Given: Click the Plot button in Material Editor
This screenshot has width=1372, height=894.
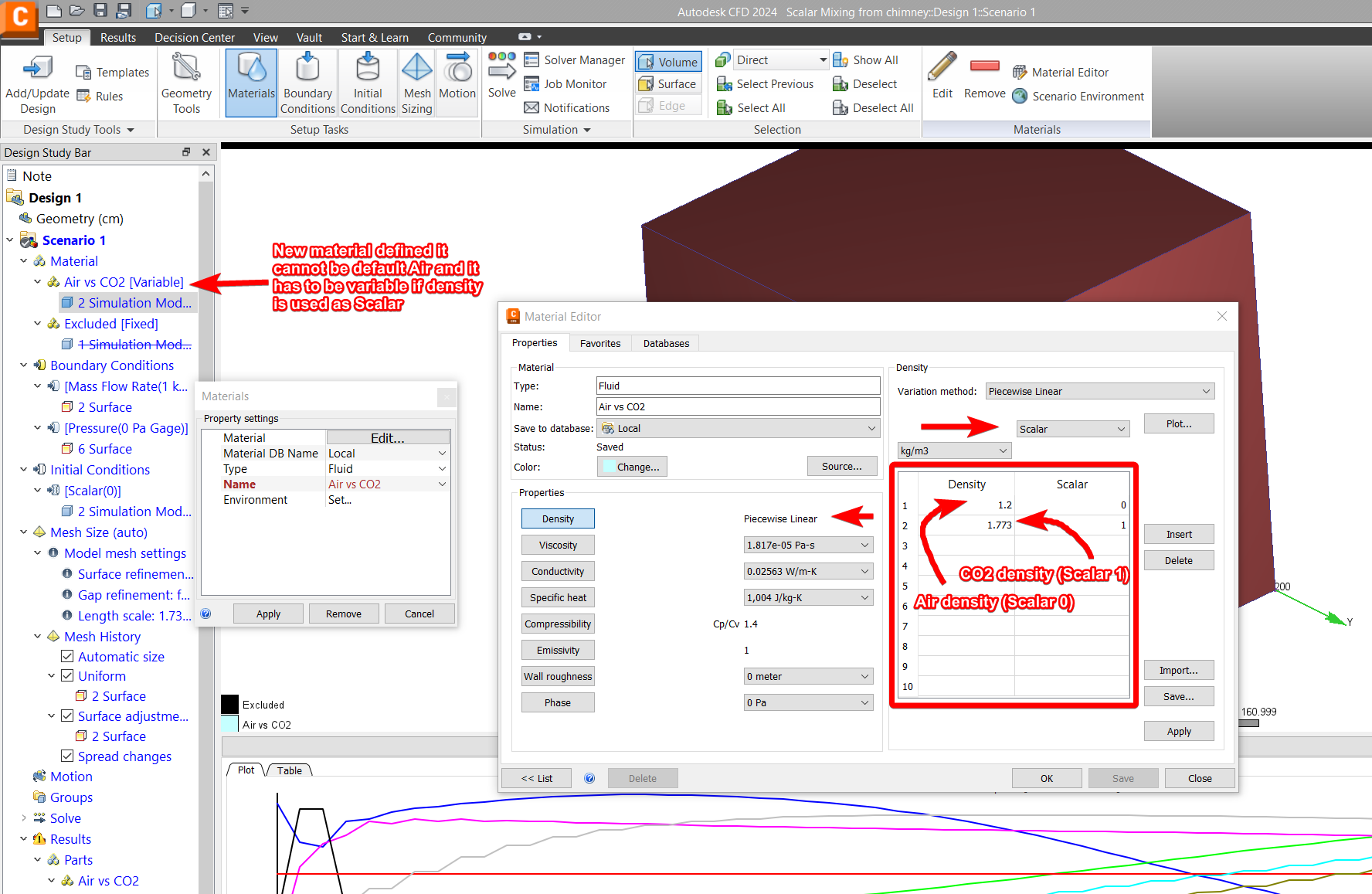Looking at the screenshot, I should coord(1178,423).
